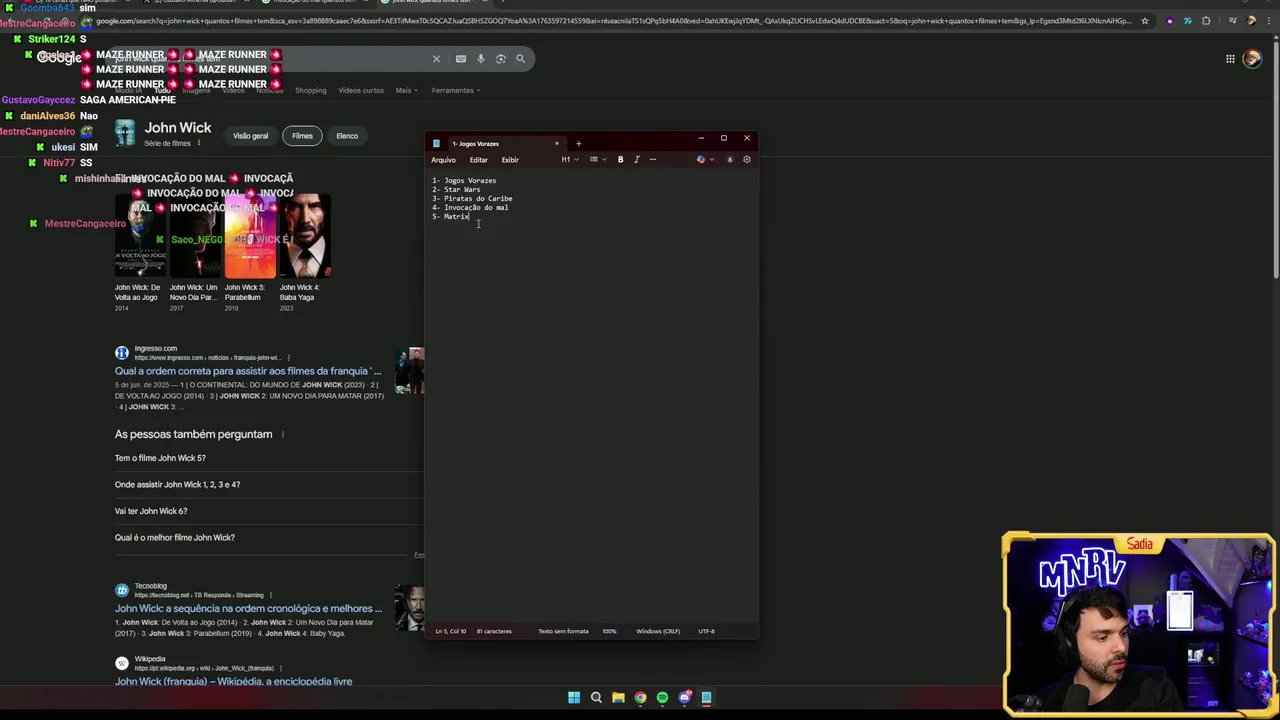Click the '4- Invocação do mal' line
Screen dimensions: 1280x720
point(470,207)
